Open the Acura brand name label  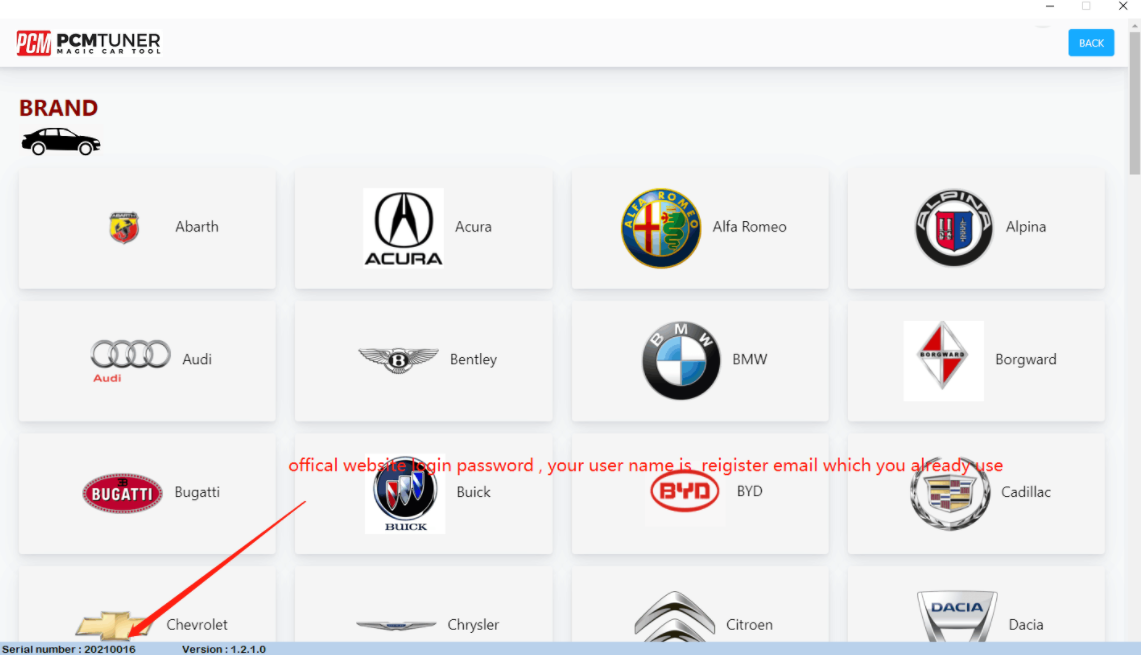(473, 227)
